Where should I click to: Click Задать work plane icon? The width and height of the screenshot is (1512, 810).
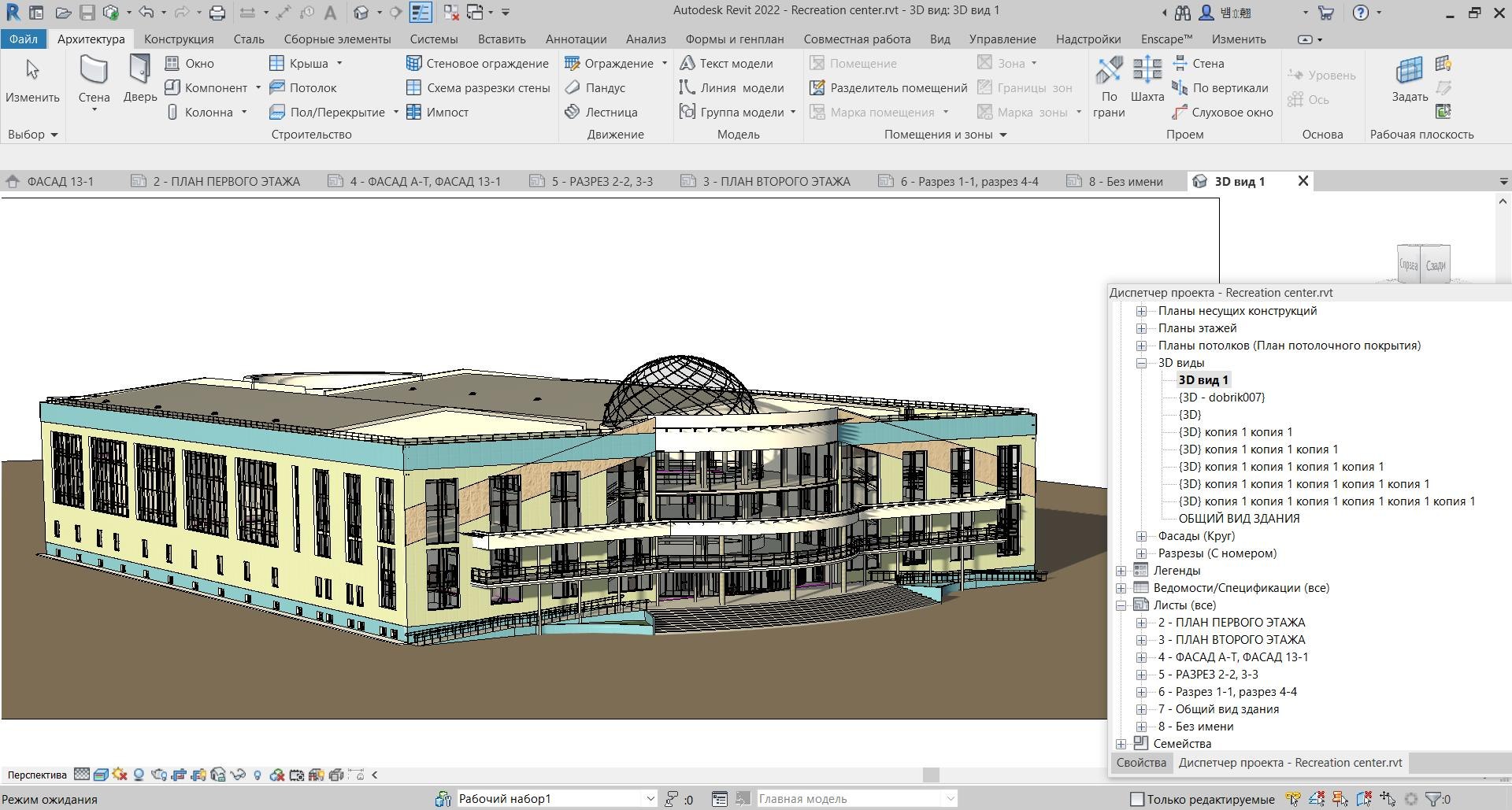[x=1410, y=70]
